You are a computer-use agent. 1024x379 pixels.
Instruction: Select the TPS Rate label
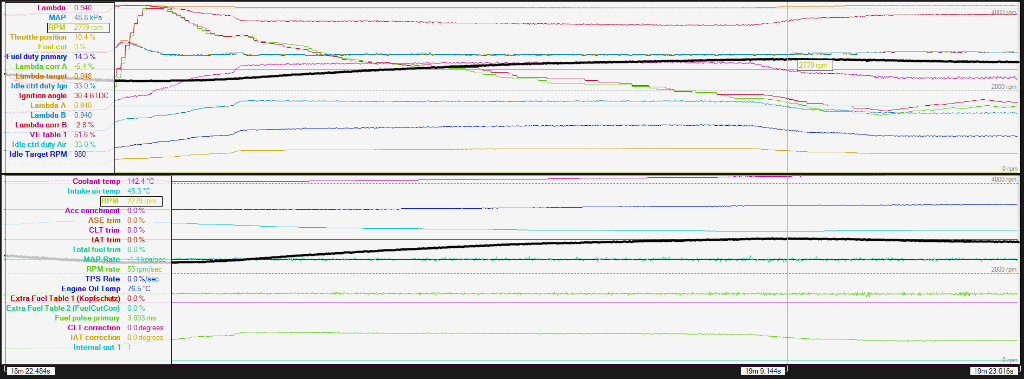104,278
